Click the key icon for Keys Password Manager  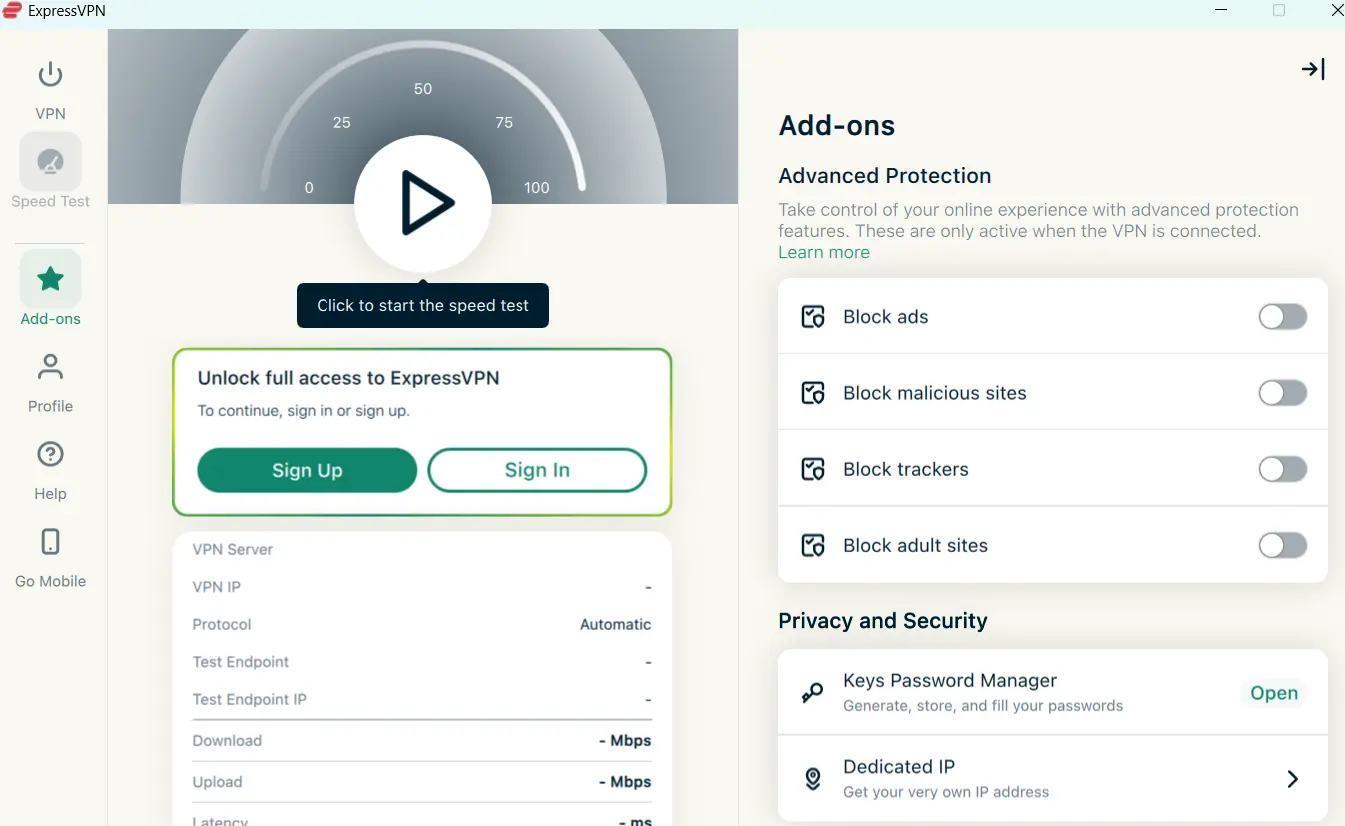(x=813, y=692)
